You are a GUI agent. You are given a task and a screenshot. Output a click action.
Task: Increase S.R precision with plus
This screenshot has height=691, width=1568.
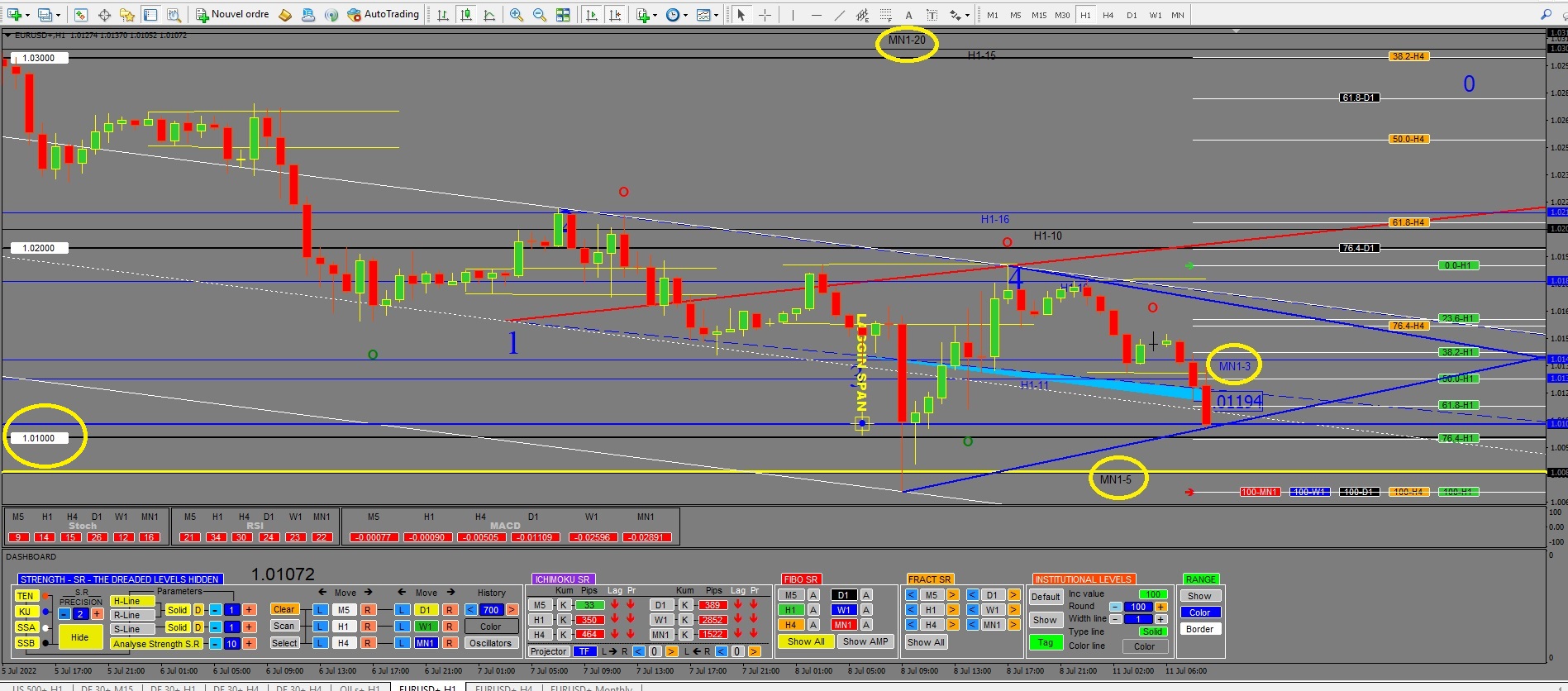pyautogui.click(x=97, y=614)
